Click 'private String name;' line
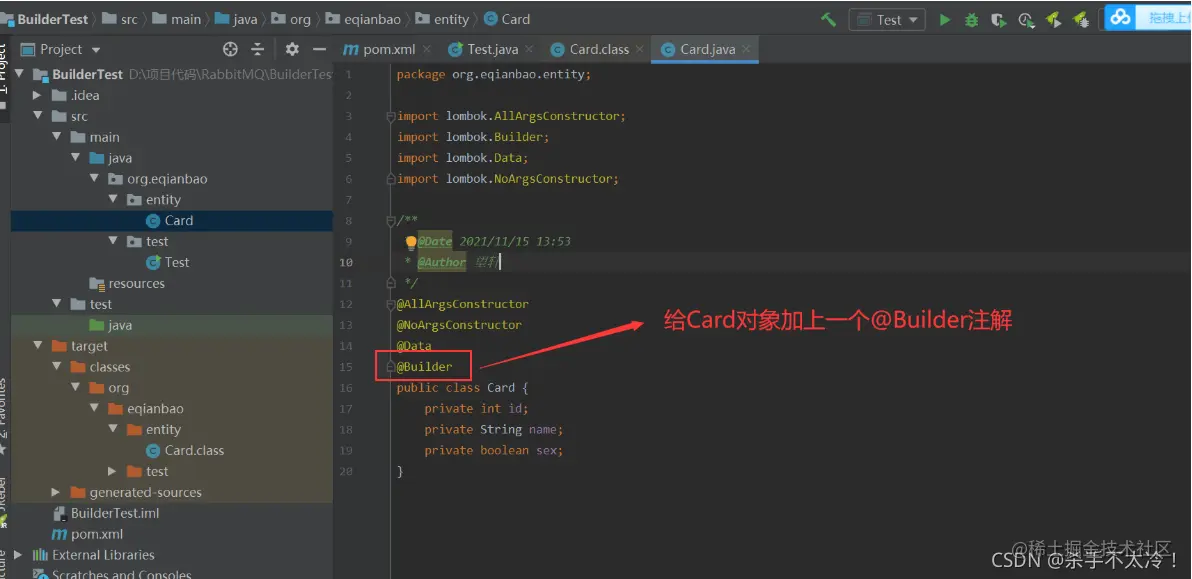Image resolution: width=1192 pixels, height=579 pixels. coord(493,429)
